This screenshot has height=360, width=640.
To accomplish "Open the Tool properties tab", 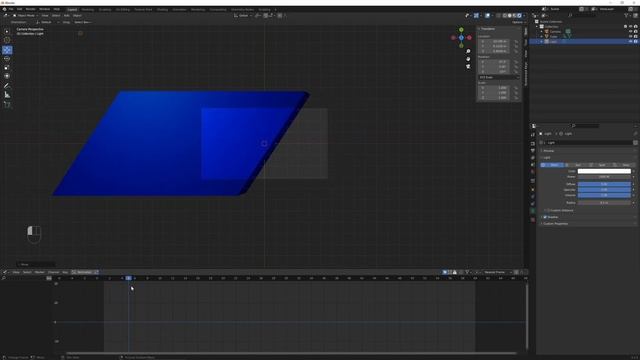I will tap(533, 135).
